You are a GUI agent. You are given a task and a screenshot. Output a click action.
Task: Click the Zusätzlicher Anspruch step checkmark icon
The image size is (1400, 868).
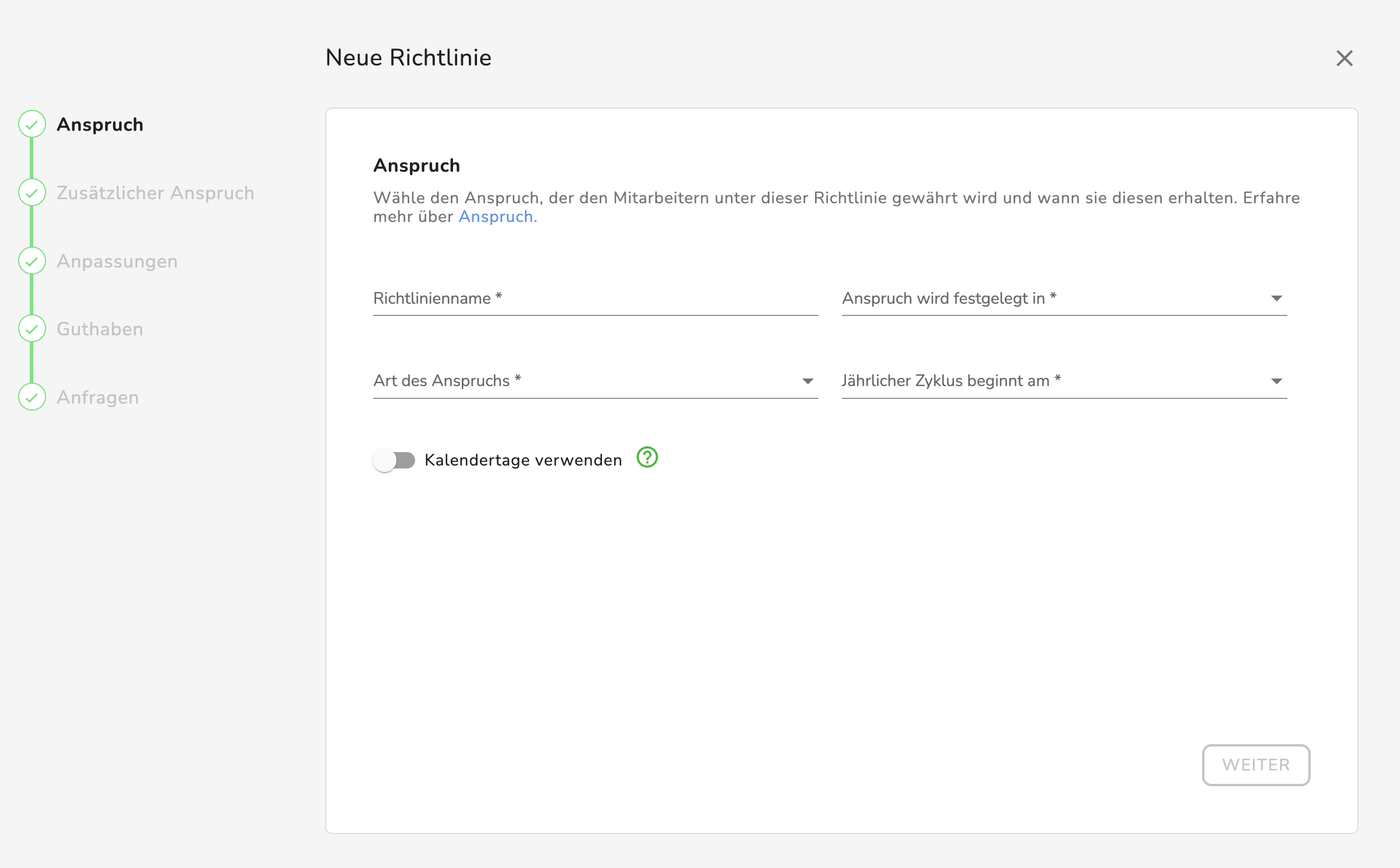(32, 193)
